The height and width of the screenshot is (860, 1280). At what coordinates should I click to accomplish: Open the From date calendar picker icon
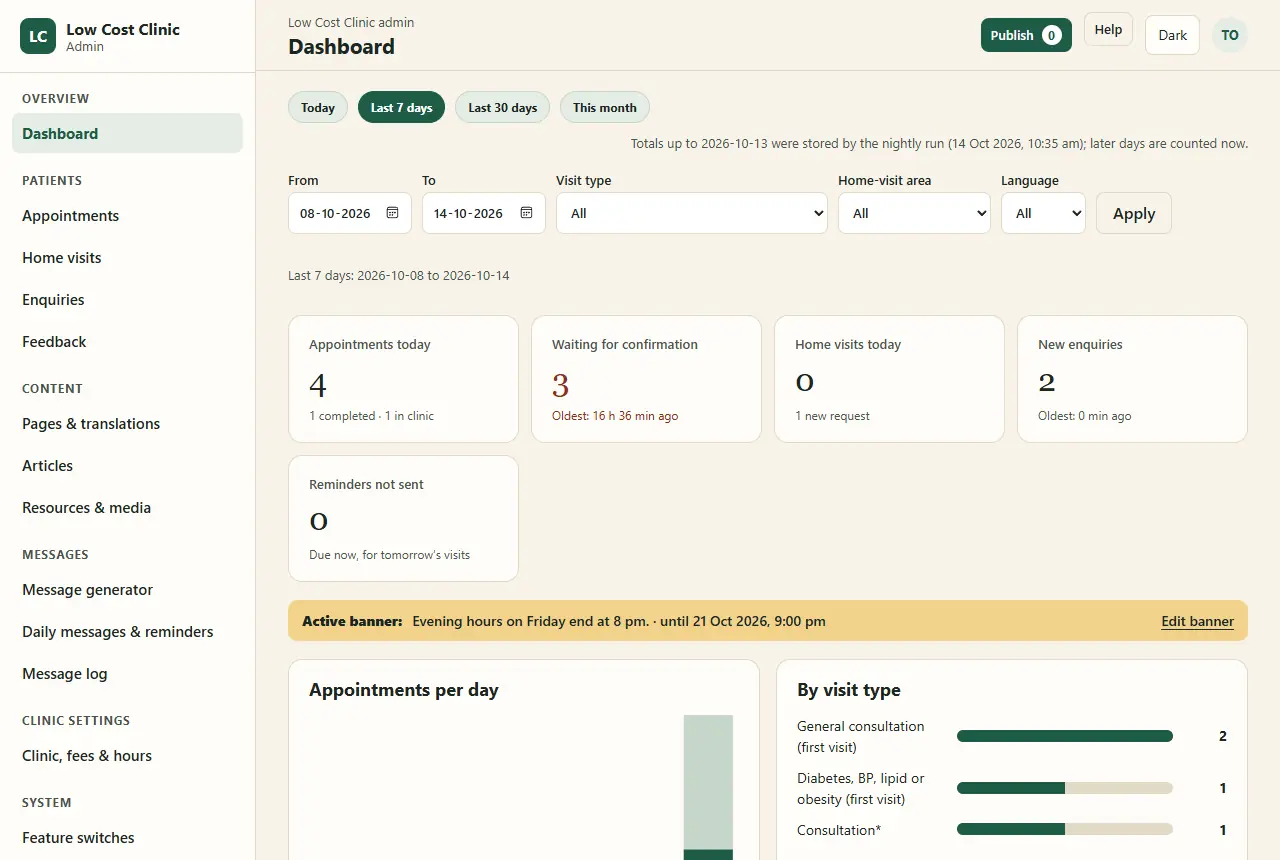pyautogui.click(x=393, y=213)
